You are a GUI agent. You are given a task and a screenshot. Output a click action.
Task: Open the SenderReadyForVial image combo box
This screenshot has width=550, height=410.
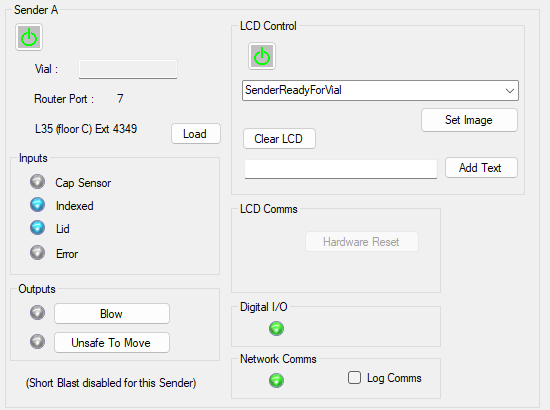[x=380, y=90]
